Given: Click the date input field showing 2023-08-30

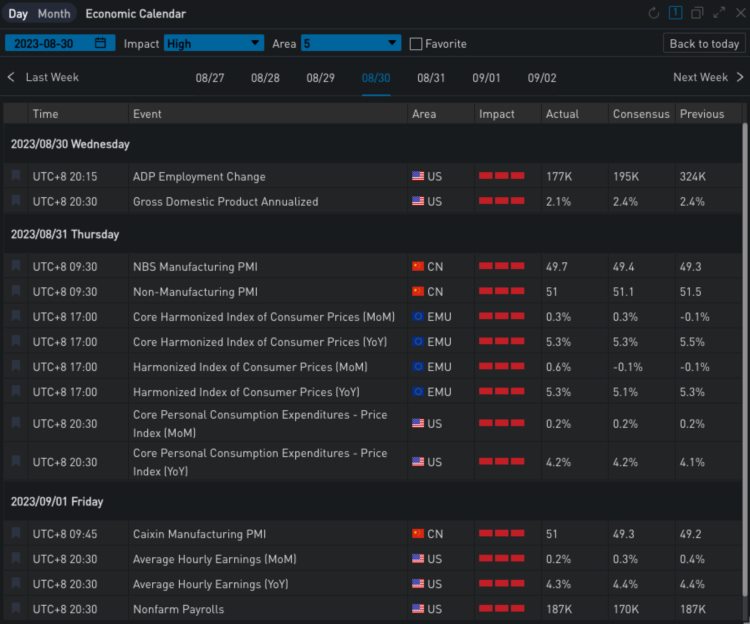Looking at the screenshot, I should (x=48, y=43).
